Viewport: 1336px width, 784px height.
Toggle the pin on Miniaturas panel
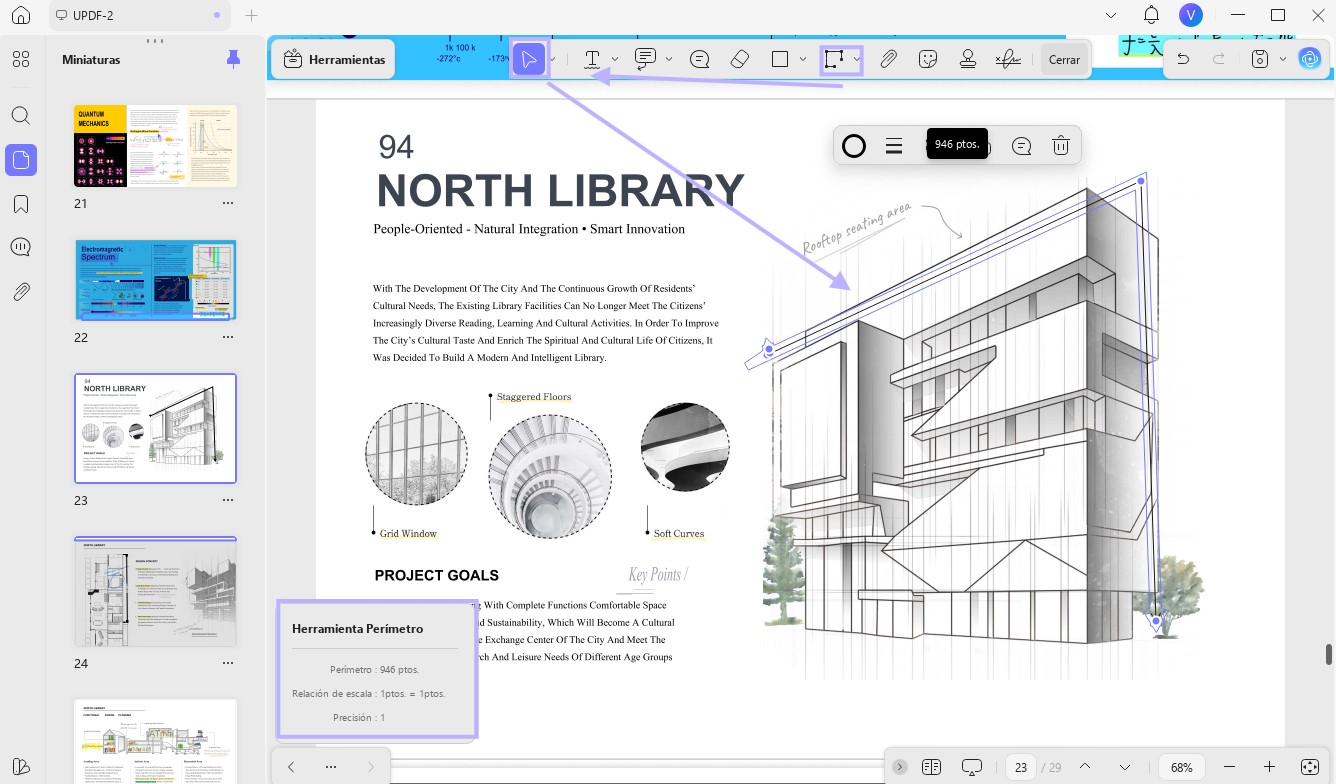233,59
